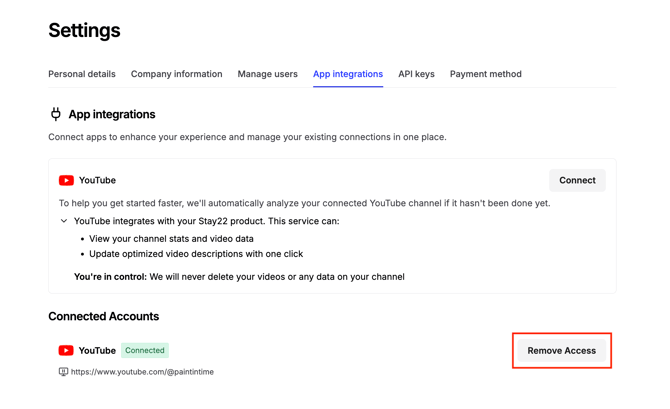670x409 pixels.
Task: Collapse the YouTube integration details chevron
Action: [x=64, y=221]
